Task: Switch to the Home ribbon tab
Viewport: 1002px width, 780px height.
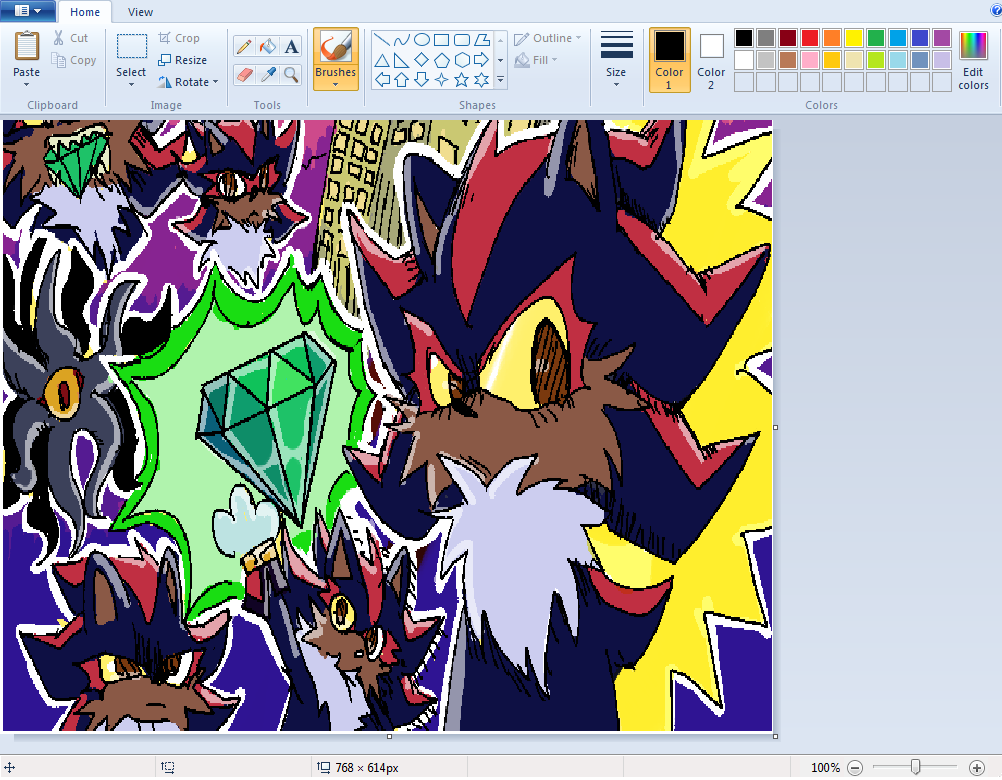Action: point(85,12)
